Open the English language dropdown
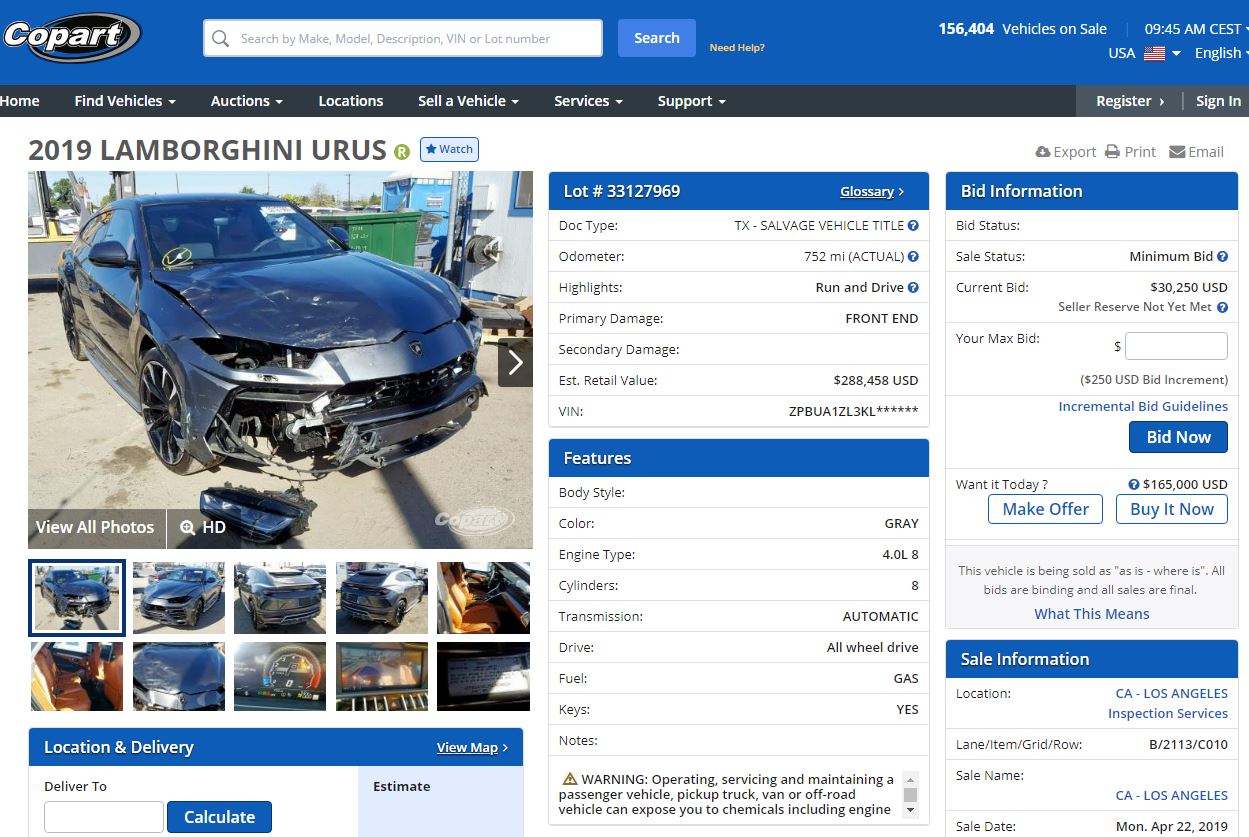The height and width of the screenshot is (837, 1249). [x=1221, y=53]
